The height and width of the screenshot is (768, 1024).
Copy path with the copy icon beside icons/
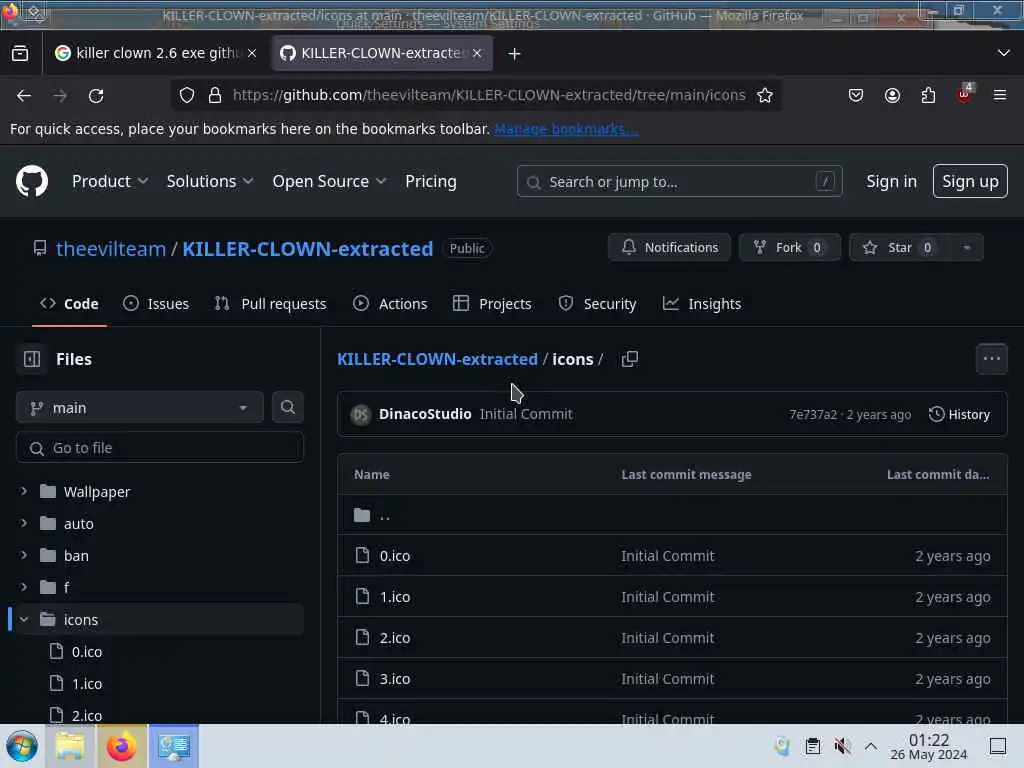pyautogui.click(x=630, y=359)
